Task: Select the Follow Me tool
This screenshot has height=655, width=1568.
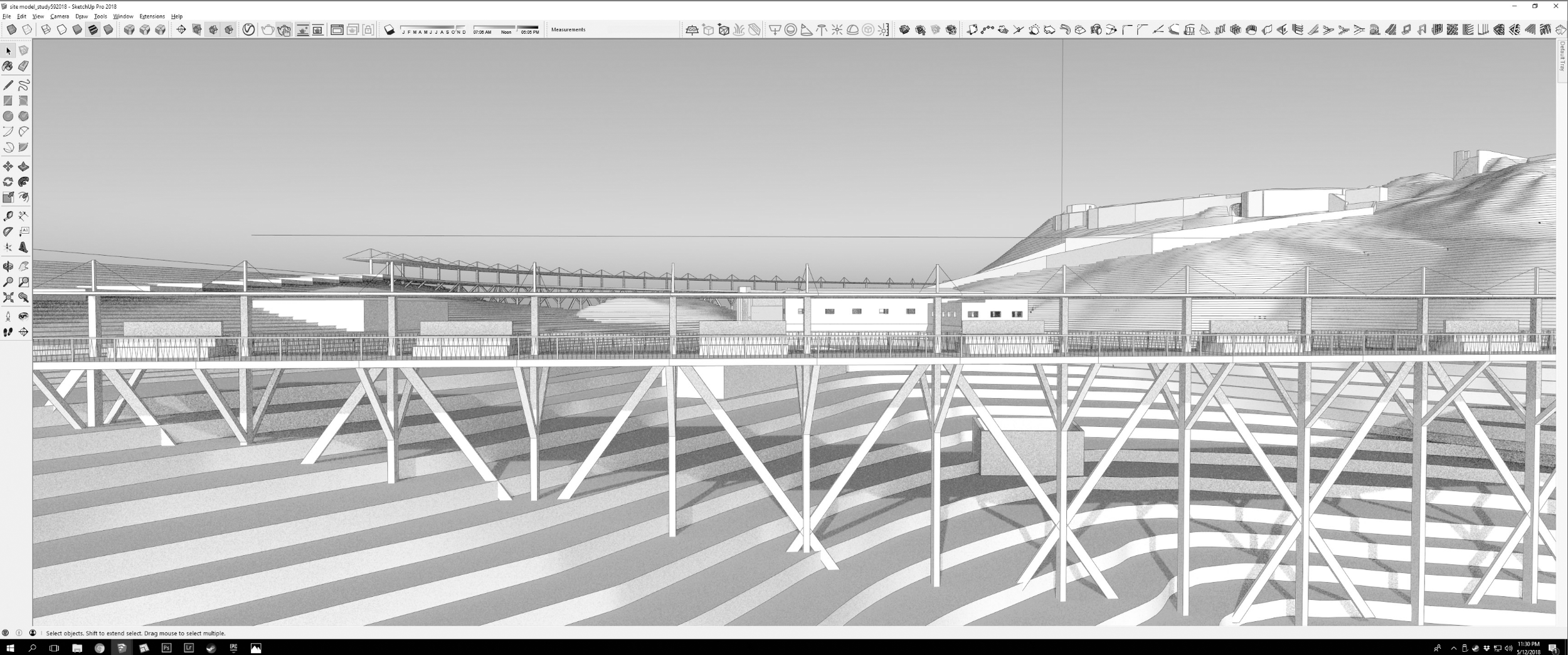Action: [x=23, y=182]
